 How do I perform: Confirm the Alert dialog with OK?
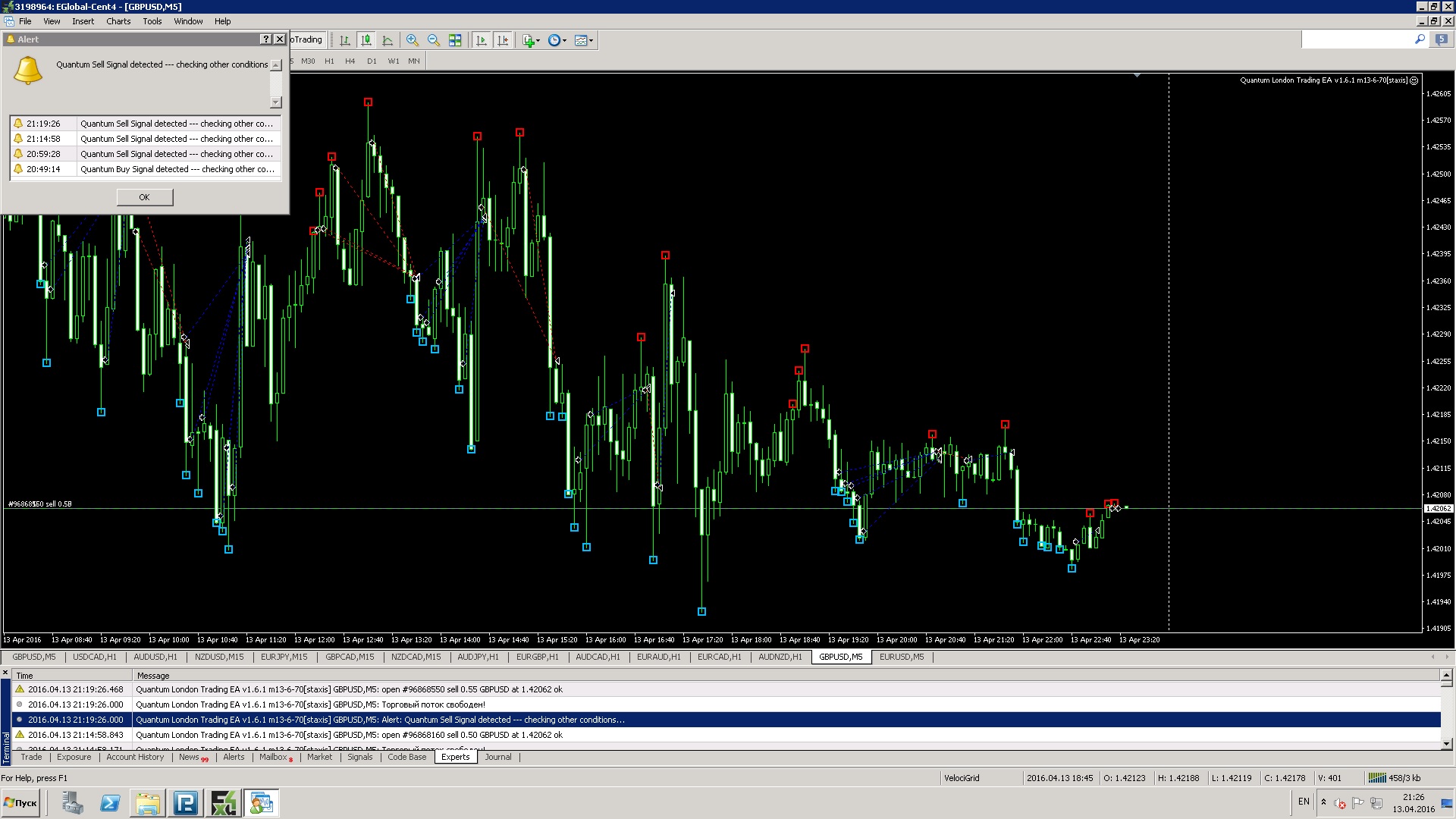[x=145, y=197]
